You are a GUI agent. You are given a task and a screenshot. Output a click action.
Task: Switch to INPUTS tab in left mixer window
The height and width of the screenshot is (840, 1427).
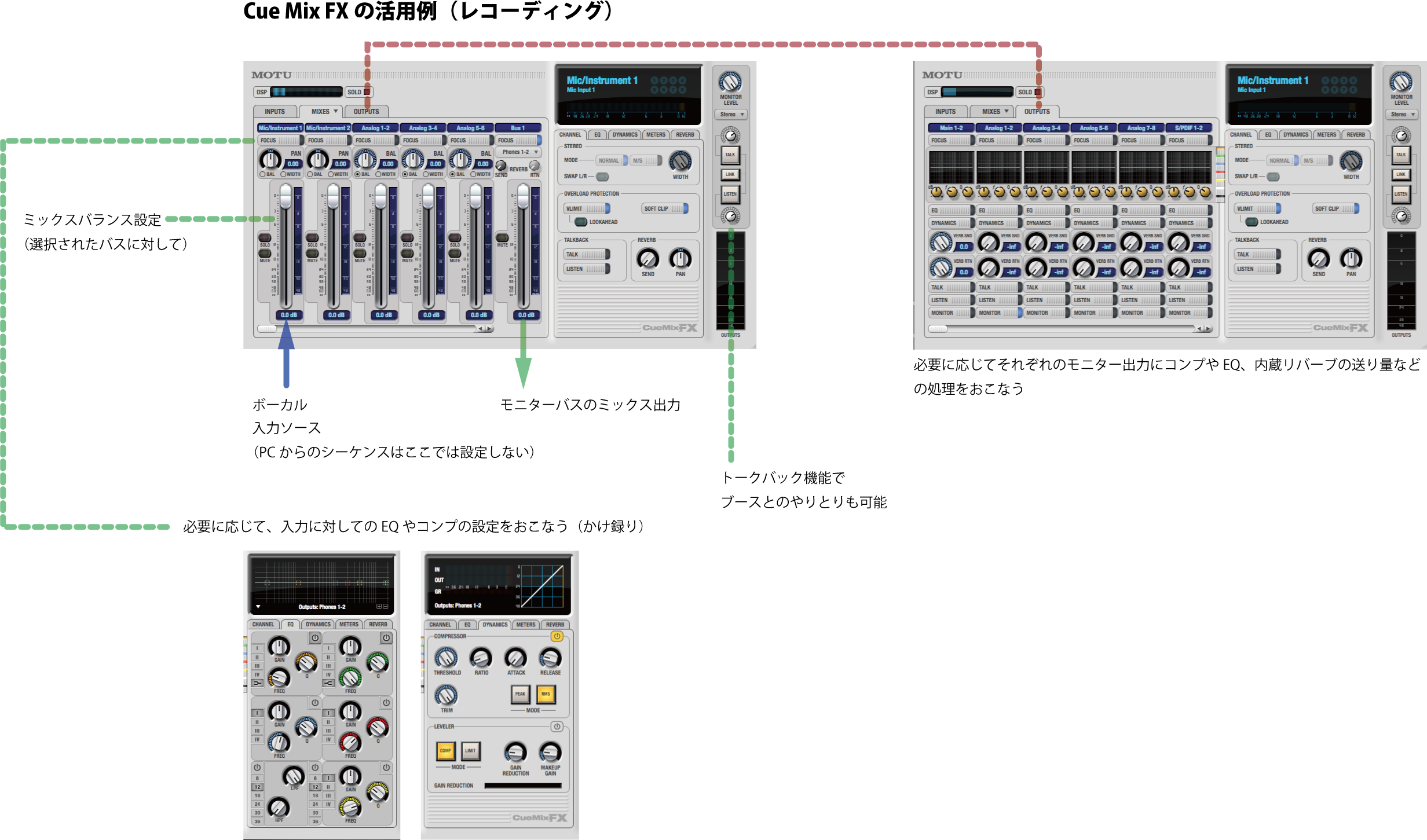tap(275, 111)
